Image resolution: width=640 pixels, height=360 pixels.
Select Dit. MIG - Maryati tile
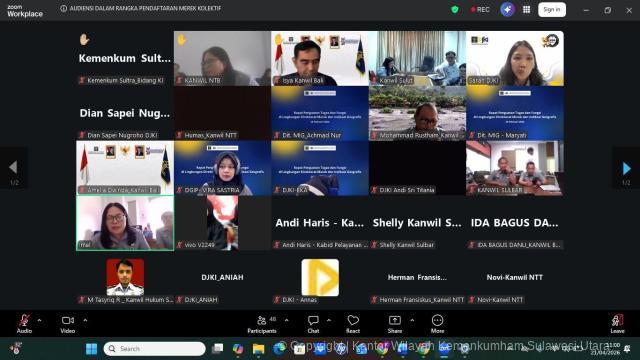click(x=515, y=113)
